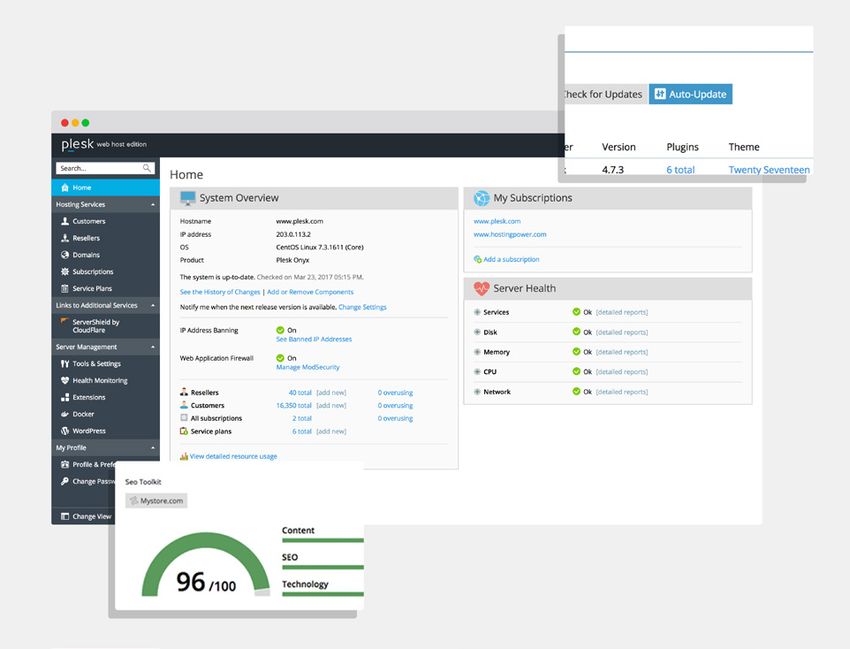Image resolution: width=850 pixels, height=649 pixels.
Task: Expand the Memory health row
Action: (477, 352)
